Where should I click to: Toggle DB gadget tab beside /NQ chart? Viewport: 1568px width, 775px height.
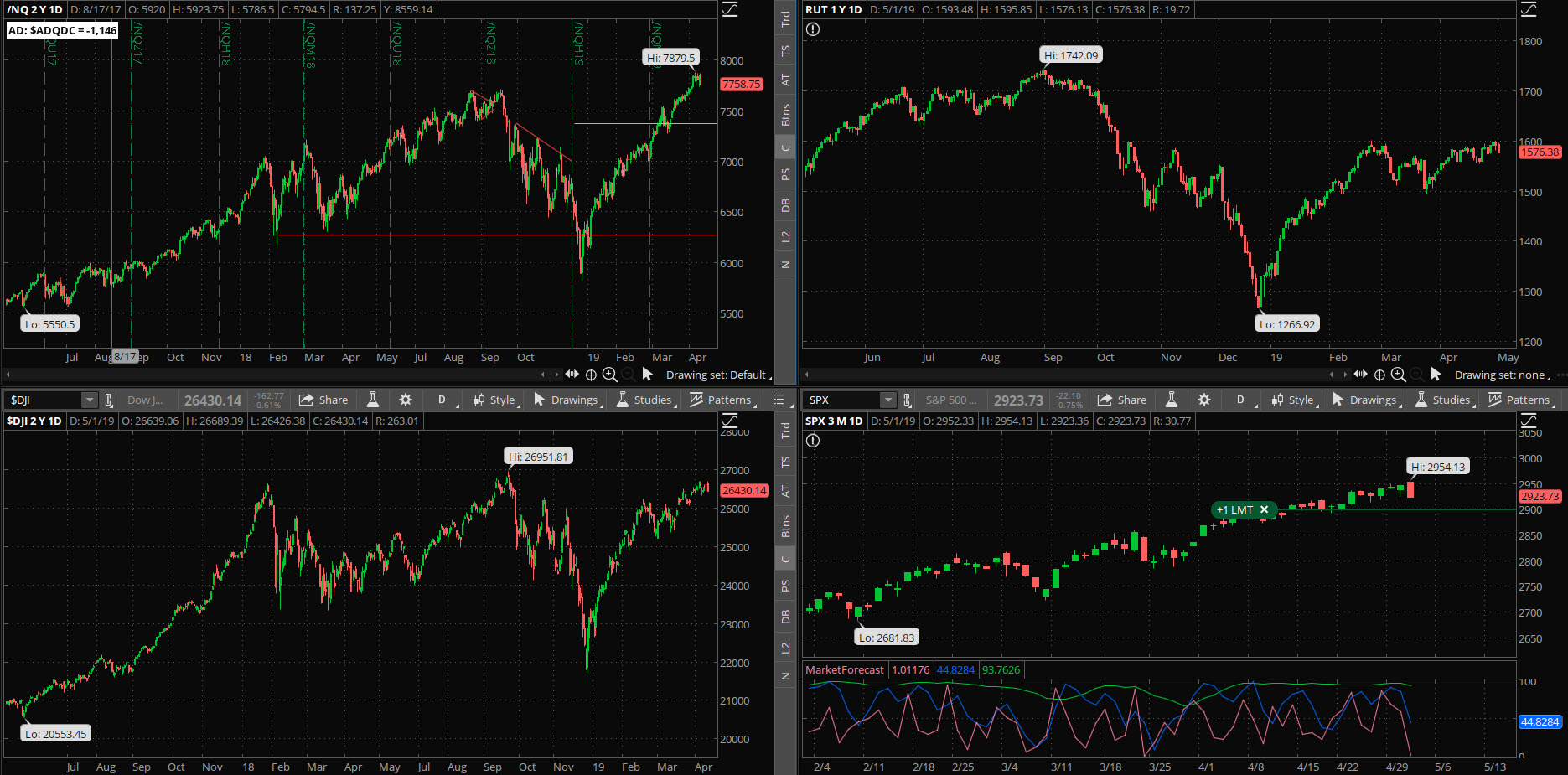coord(785,205)
